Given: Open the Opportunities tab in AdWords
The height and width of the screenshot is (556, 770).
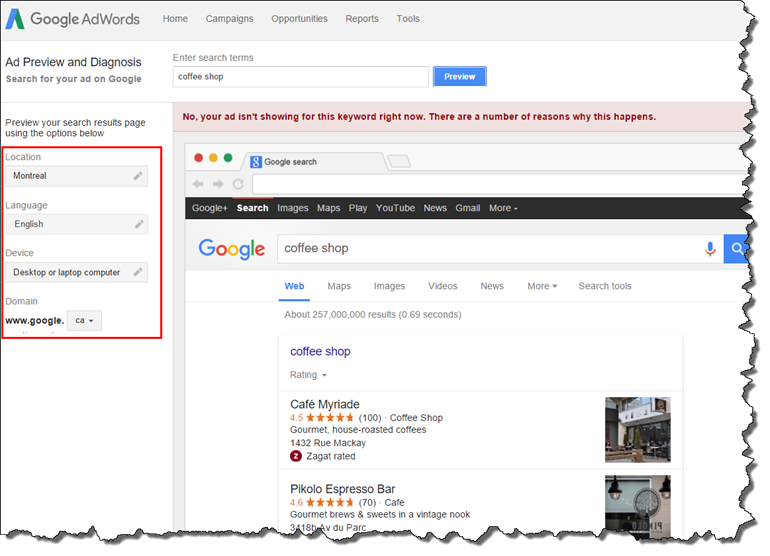Looking at the screenshot, I should [x=299, y=19].
